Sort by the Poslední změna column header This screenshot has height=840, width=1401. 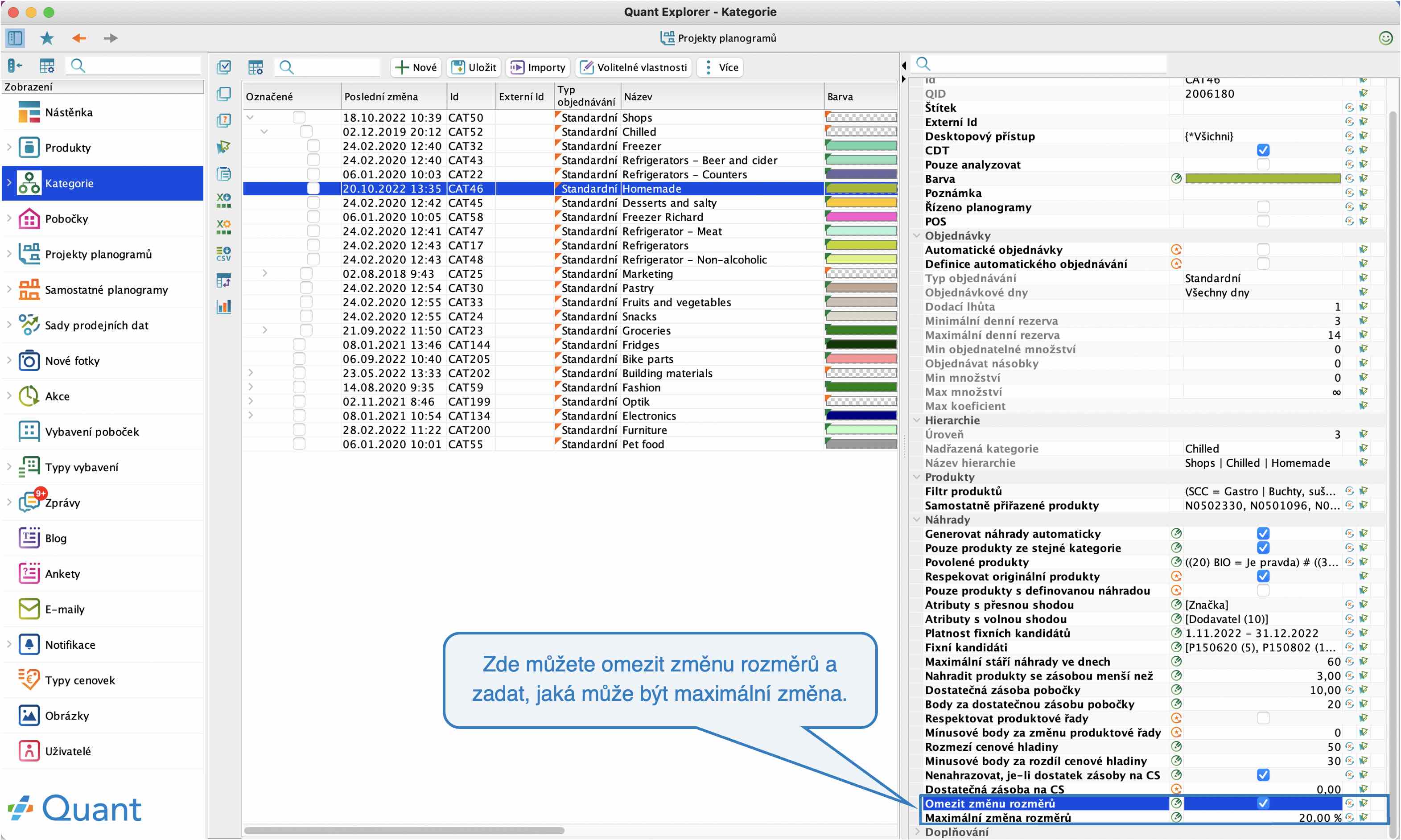(394, 96)
